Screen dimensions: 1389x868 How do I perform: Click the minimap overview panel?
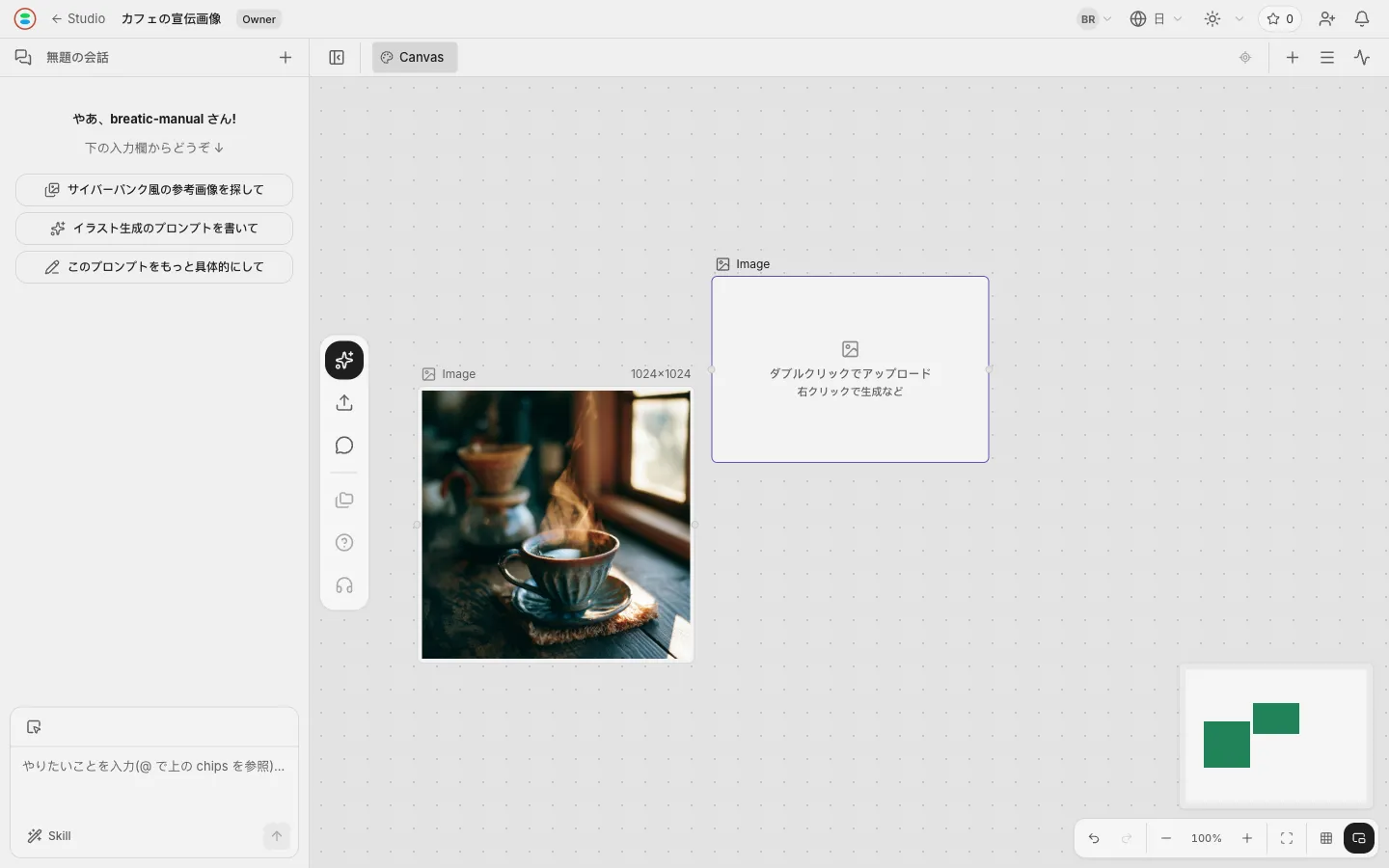pos(1275,736)
